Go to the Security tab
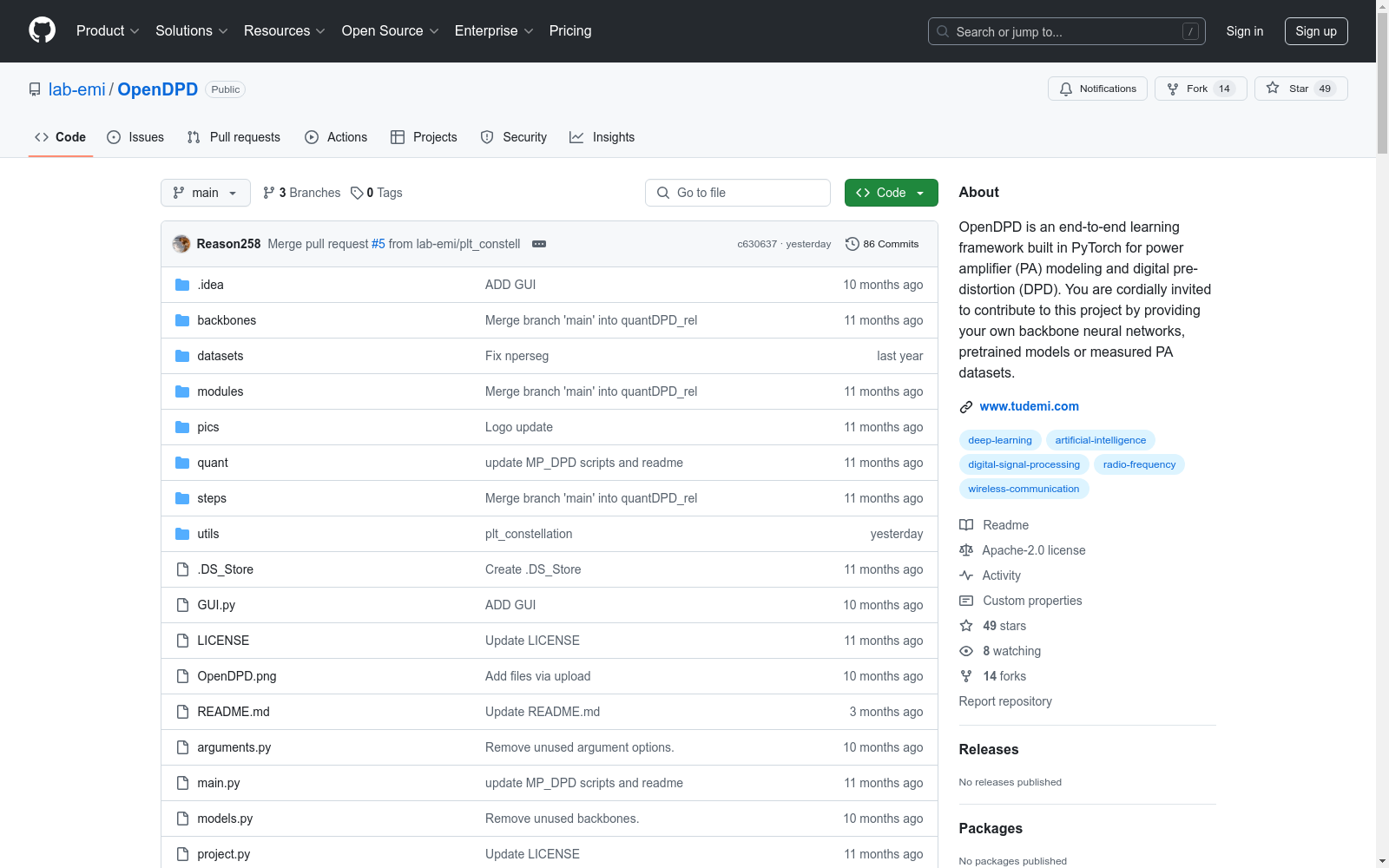 click(514, 137)
